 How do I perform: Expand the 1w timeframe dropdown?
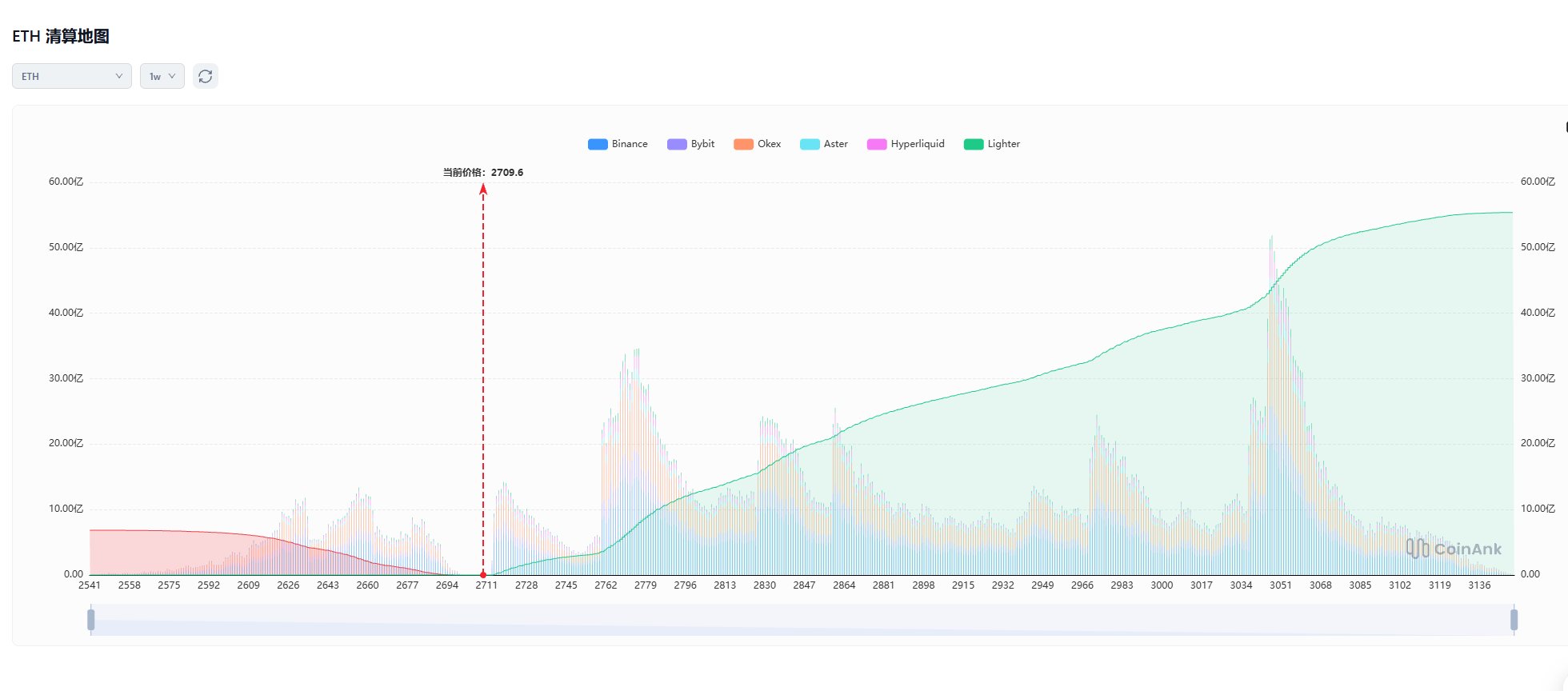(x=162, y=76)
